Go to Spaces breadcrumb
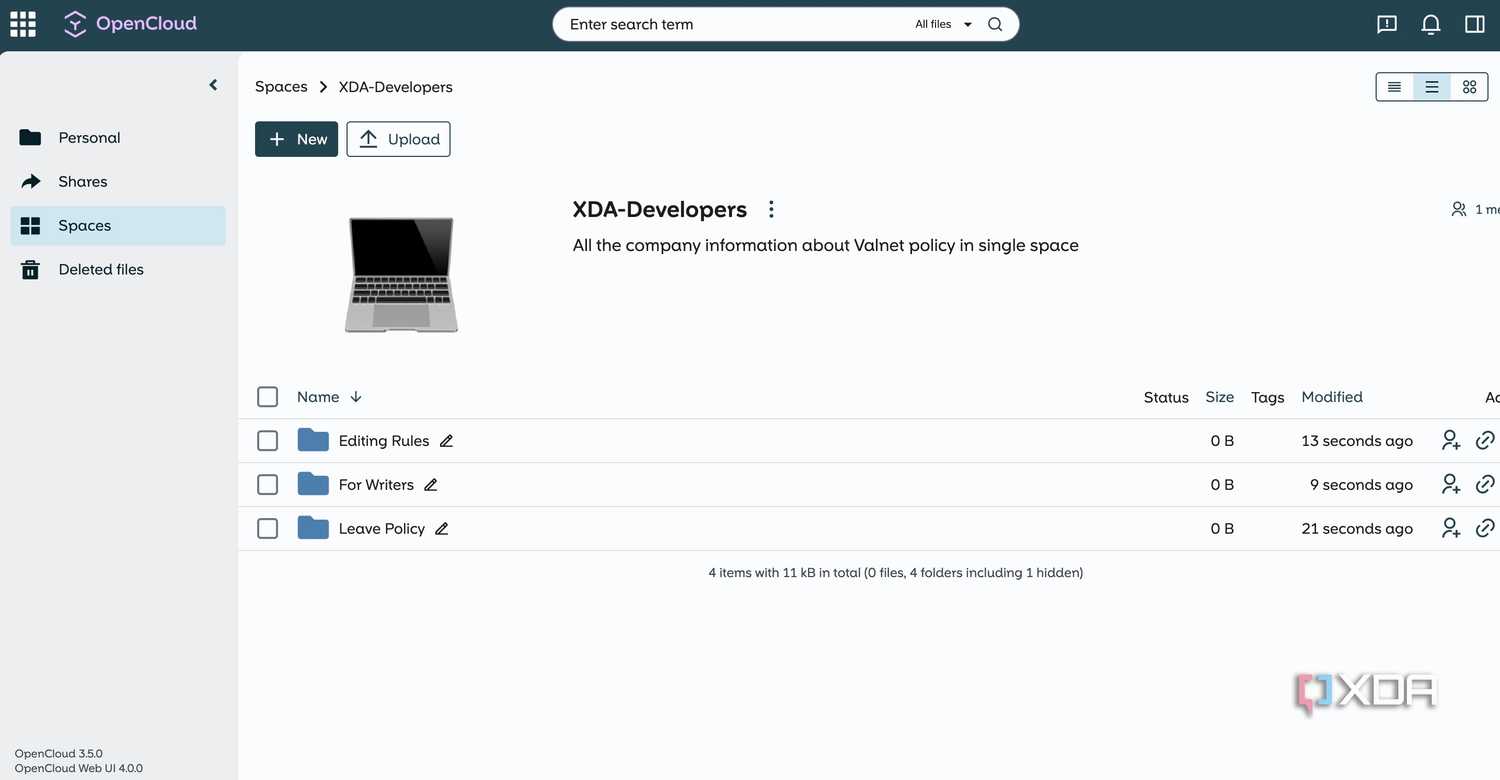Image resolution: width=1500 pixels, height=780 pixels. coord(281,87)
